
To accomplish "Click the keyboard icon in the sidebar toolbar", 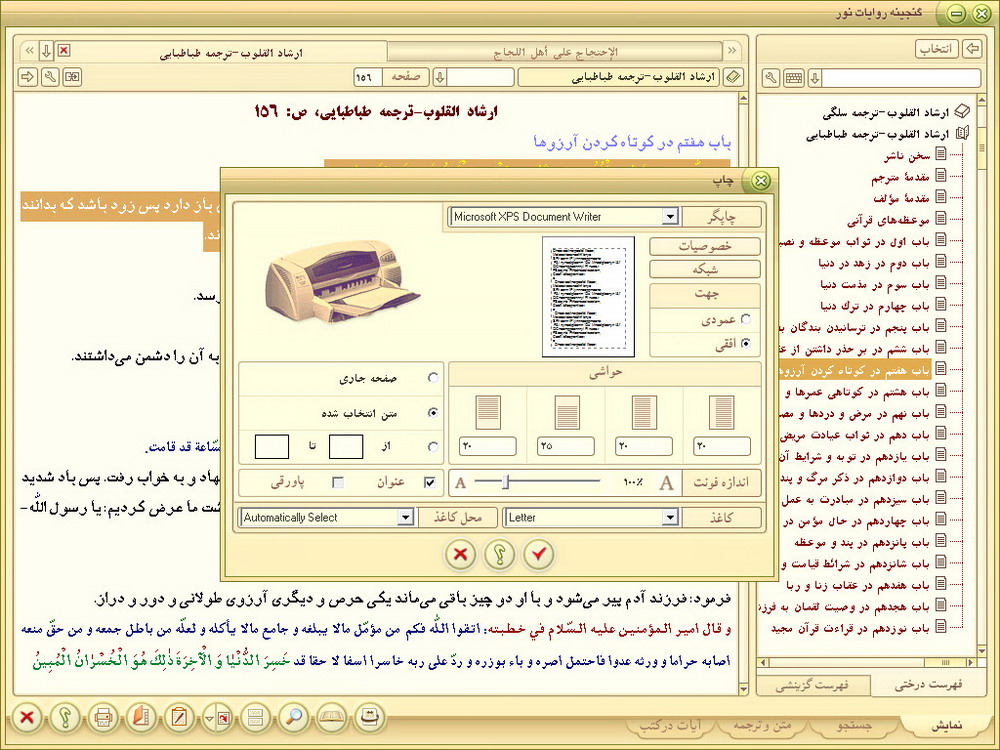I will 794,78.
